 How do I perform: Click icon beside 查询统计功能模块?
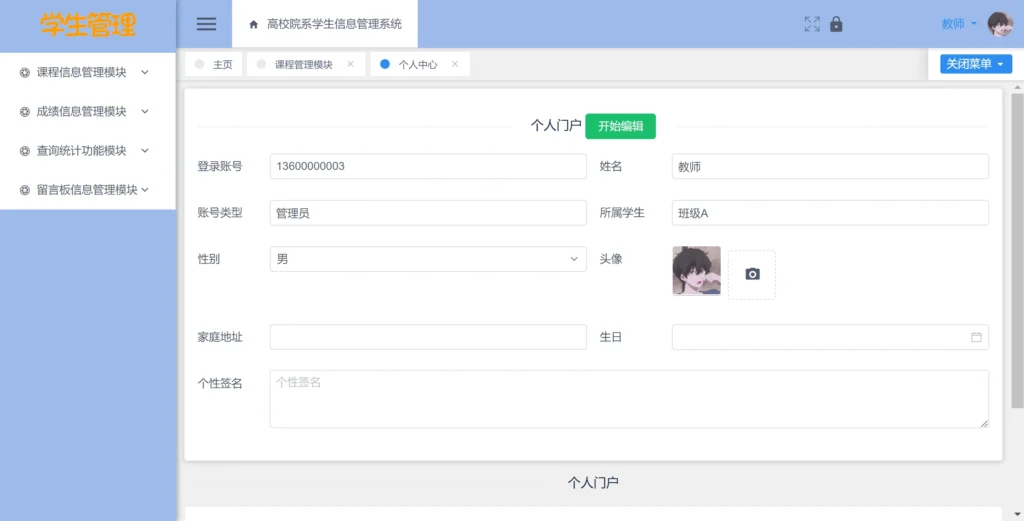(x=25, y=151)
